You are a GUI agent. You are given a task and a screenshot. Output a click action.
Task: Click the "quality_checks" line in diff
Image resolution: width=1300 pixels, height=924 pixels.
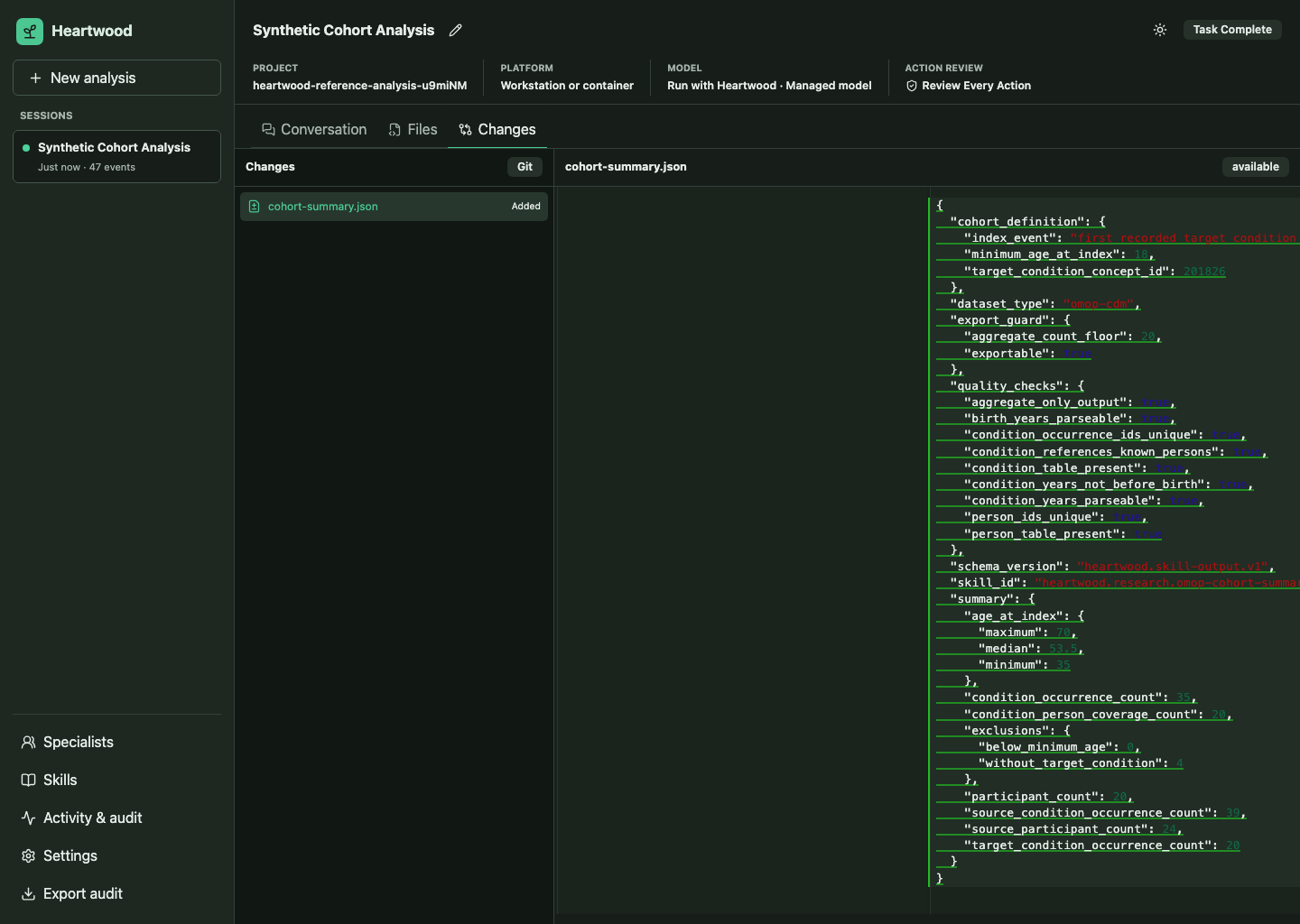click(1010, 386)
